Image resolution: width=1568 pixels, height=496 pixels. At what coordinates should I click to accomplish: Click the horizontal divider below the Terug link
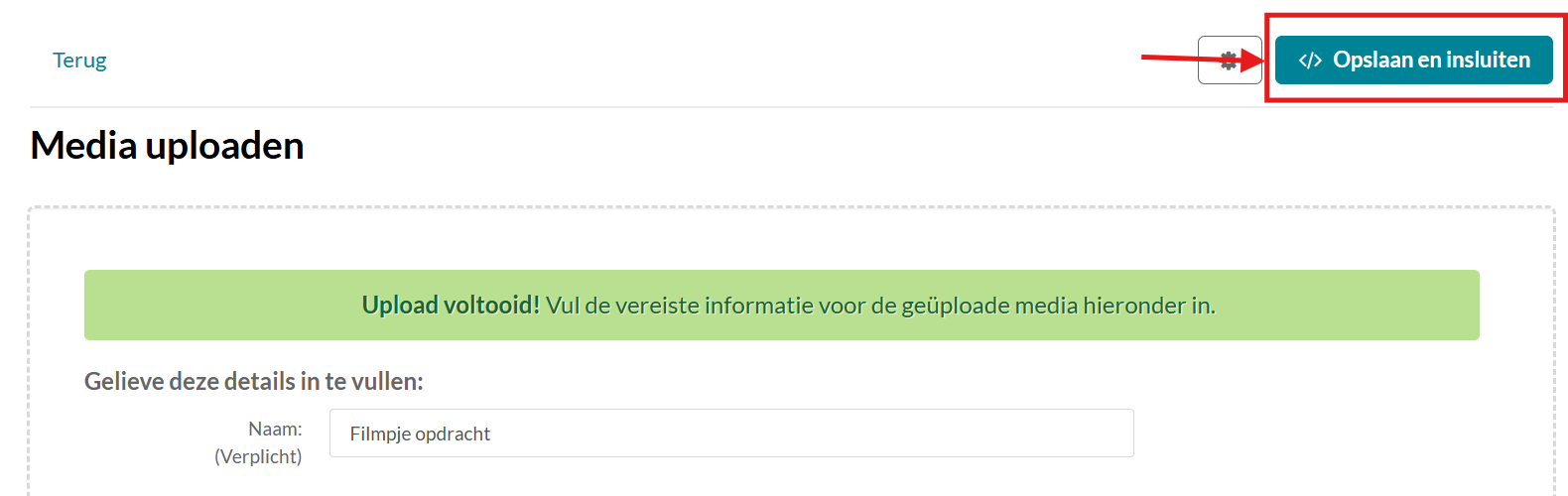click(595, 107)
